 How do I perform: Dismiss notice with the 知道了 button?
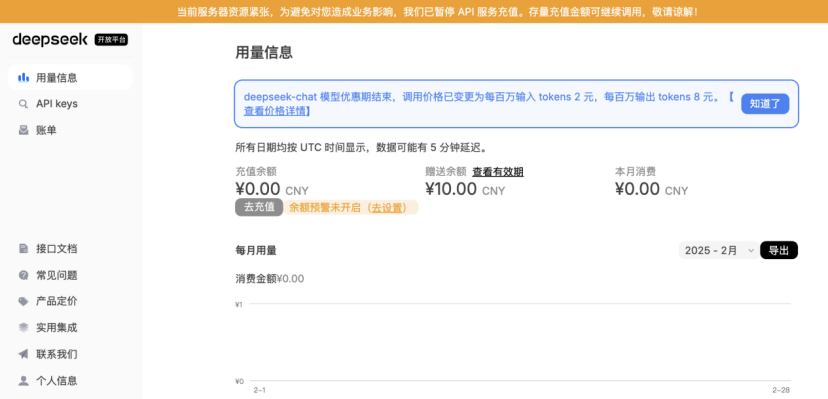pos(765,104)
